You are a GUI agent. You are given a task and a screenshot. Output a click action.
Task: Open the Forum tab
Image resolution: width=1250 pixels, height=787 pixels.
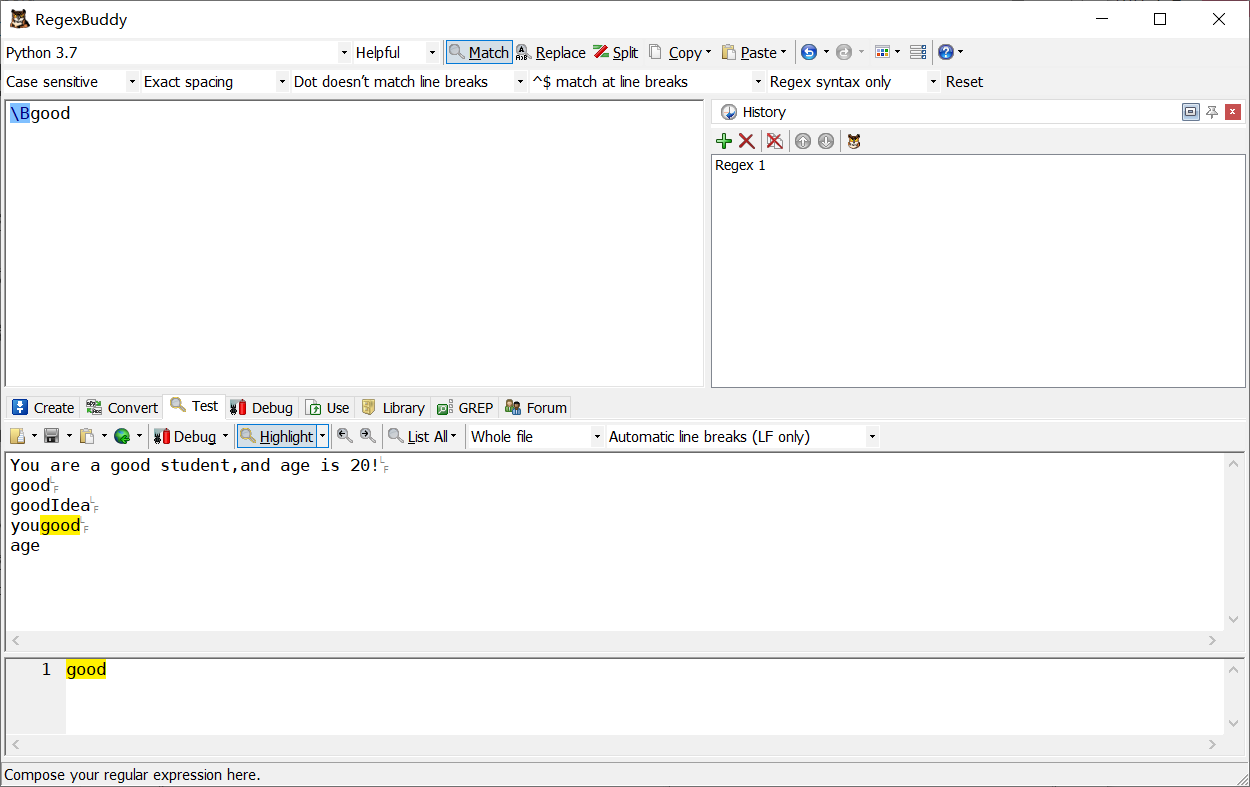point(536,407)
